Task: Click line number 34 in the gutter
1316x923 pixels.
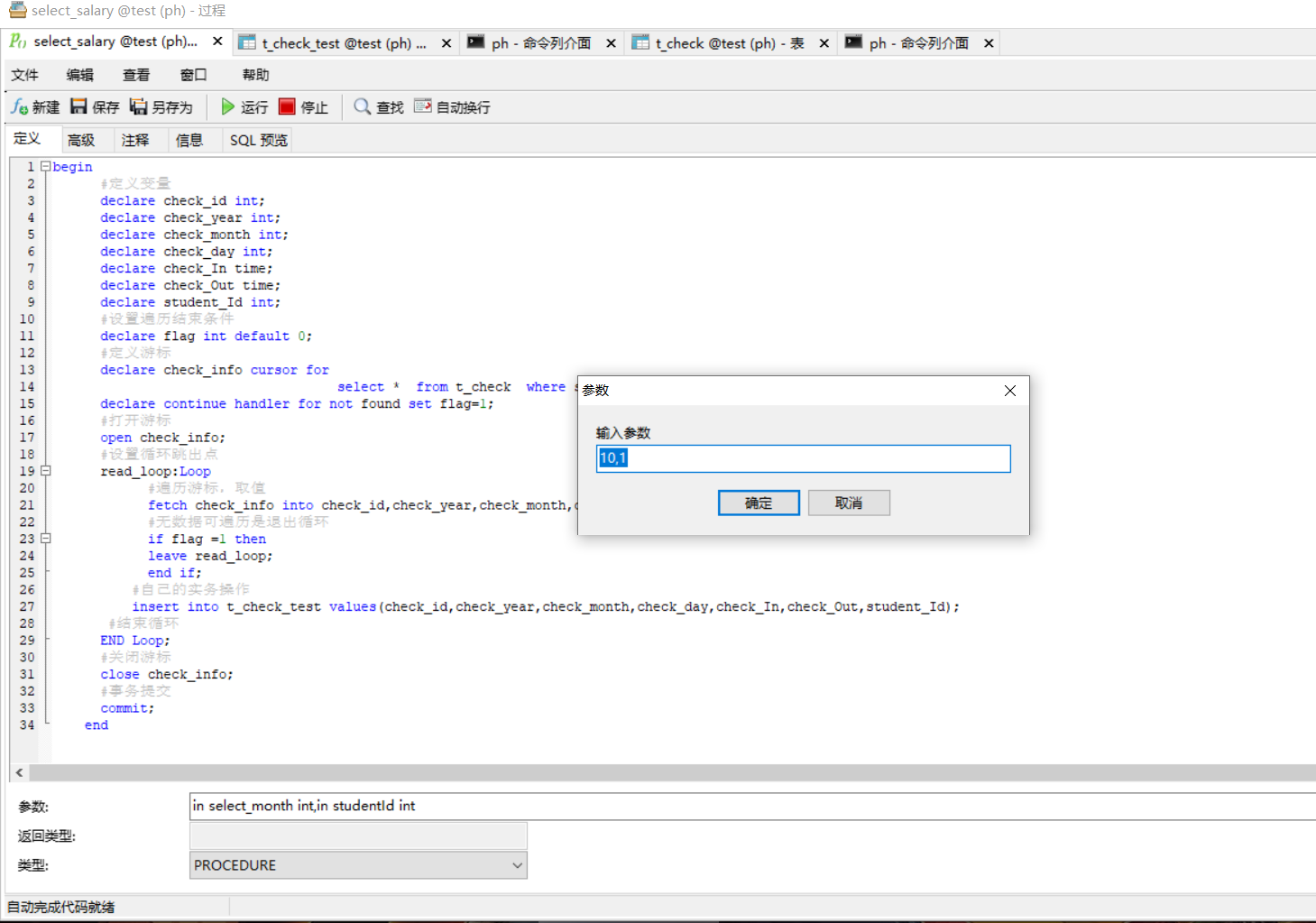Action: 27,725
